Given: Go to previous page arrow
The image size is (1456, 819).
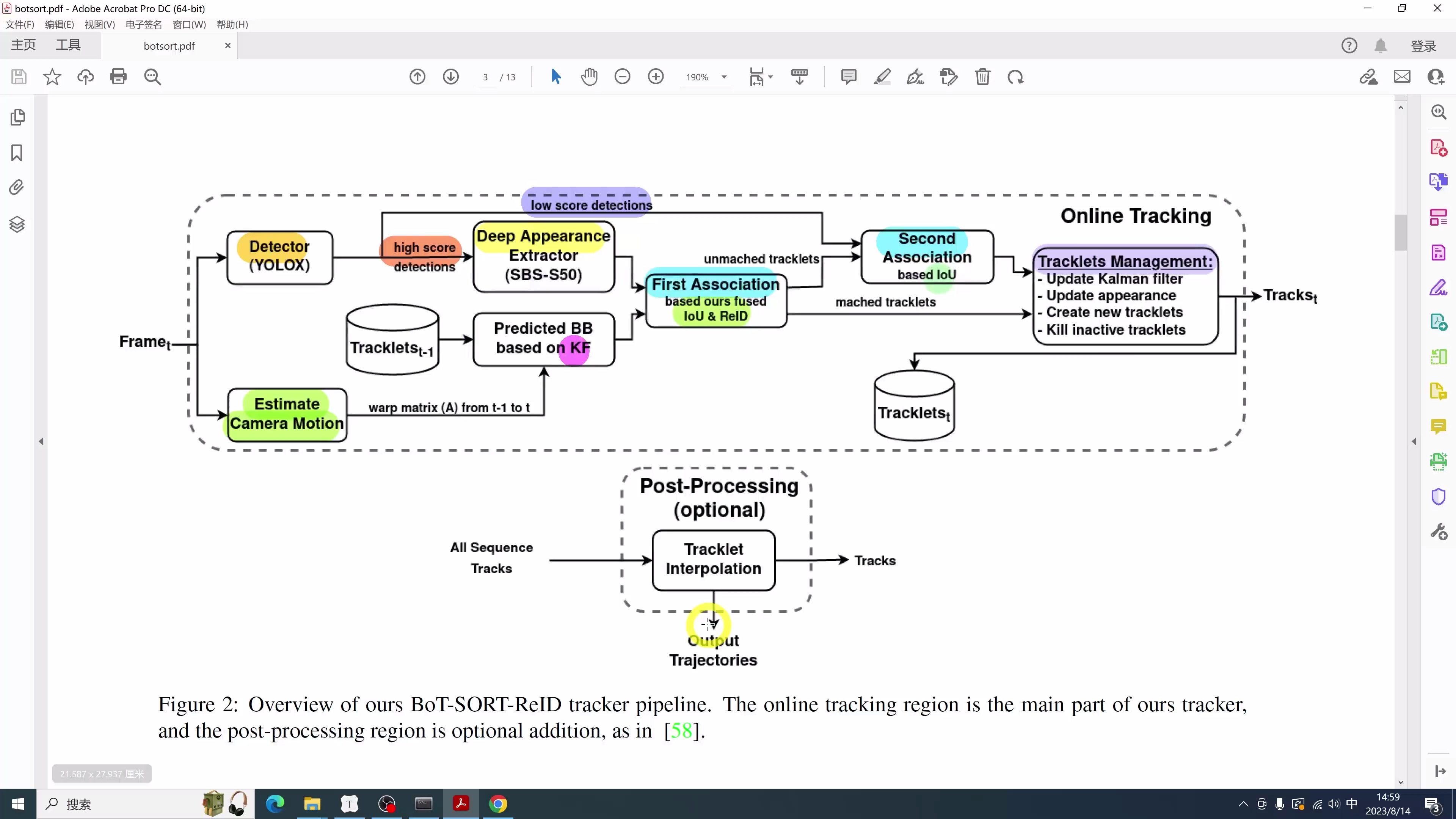Looking at the screenshot, I should [x=417, y=77].
